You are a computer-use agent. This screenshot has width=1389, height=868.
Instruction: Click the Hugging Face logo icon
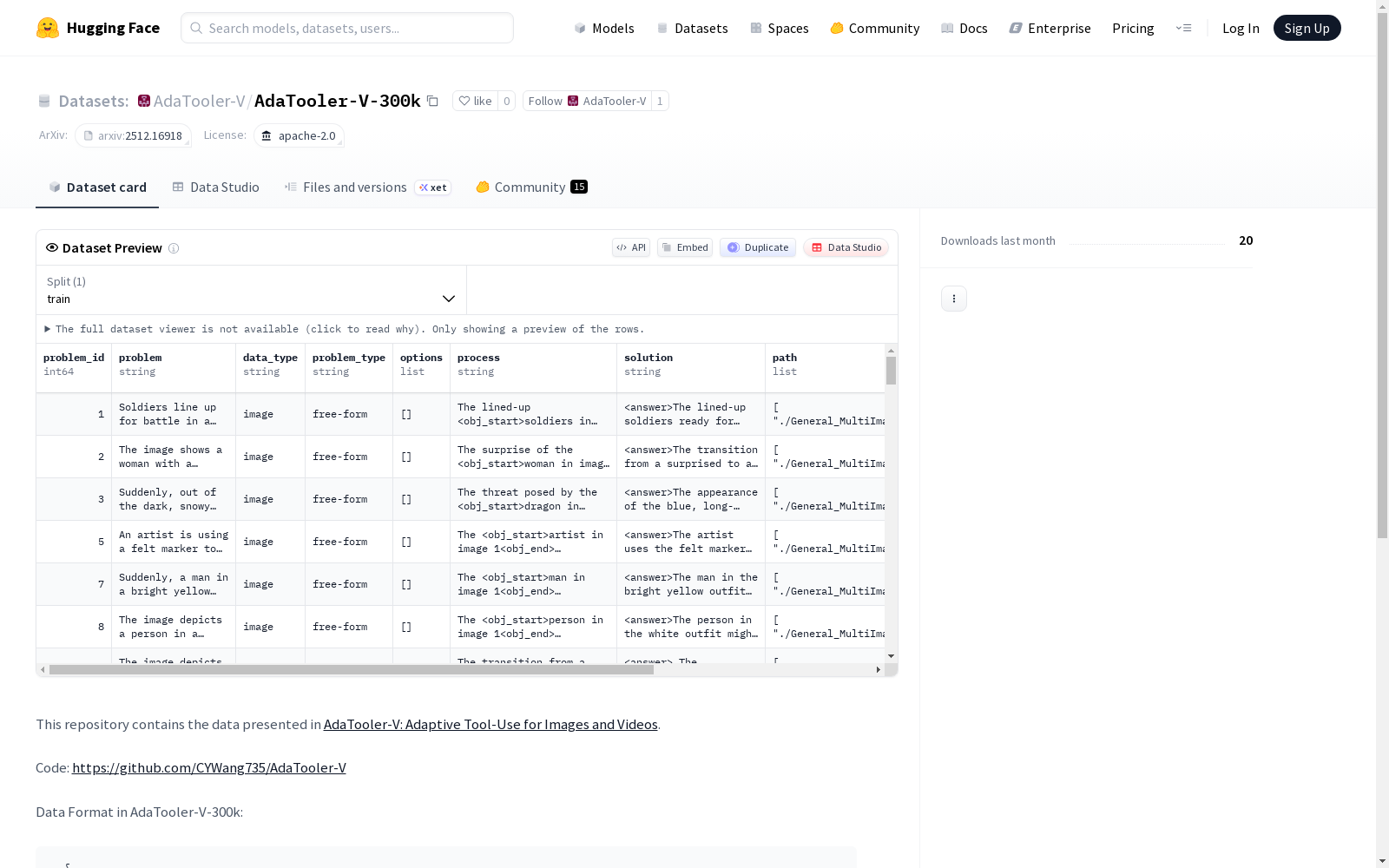pos(48,28)
